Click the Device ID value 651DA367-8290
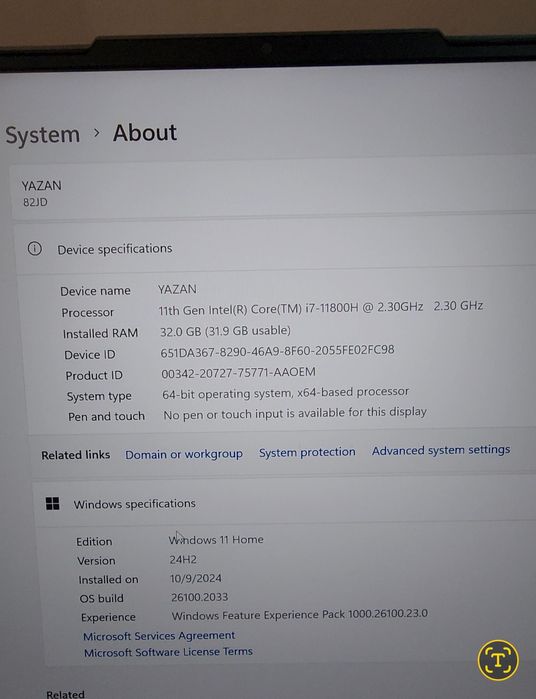Screen dimensions: 536x699 (x=277, y=351)
